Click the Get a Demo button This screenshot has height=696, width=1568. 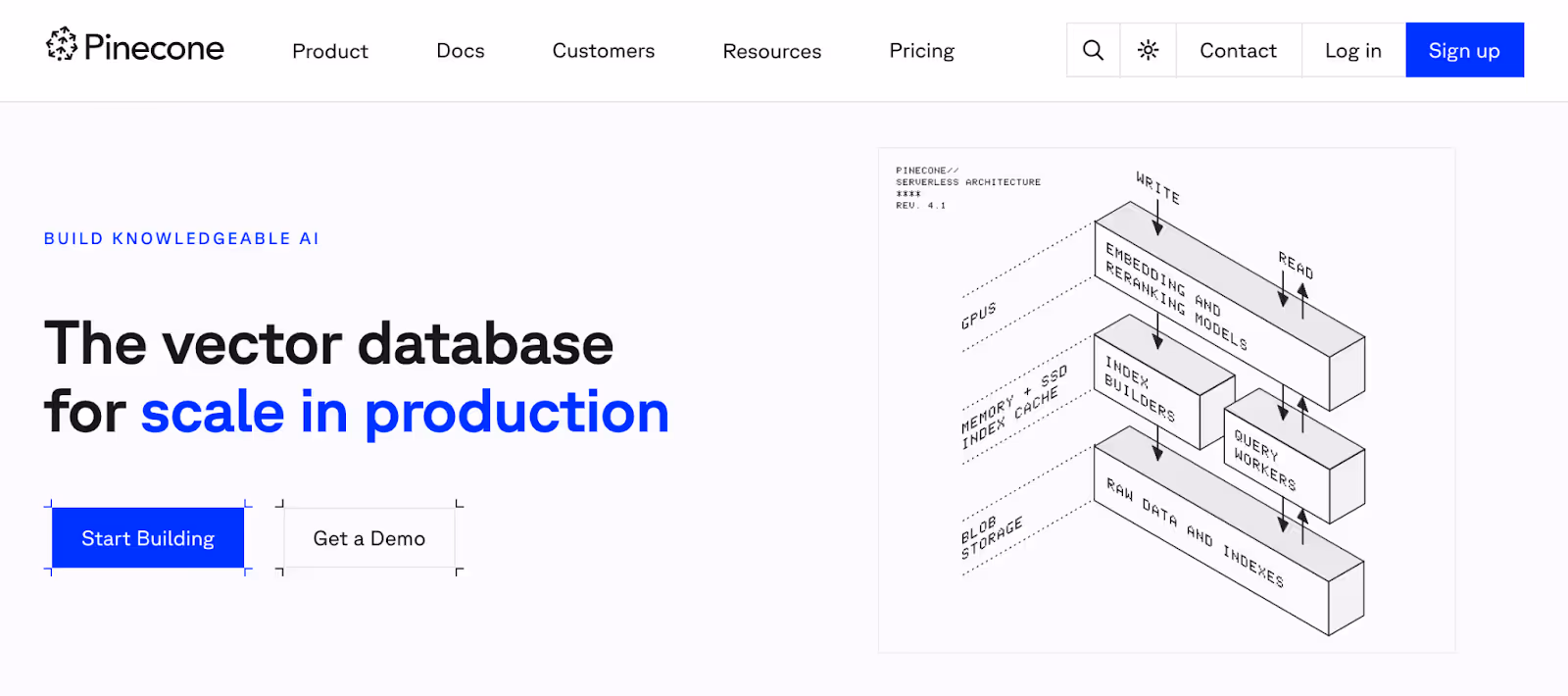369,538
